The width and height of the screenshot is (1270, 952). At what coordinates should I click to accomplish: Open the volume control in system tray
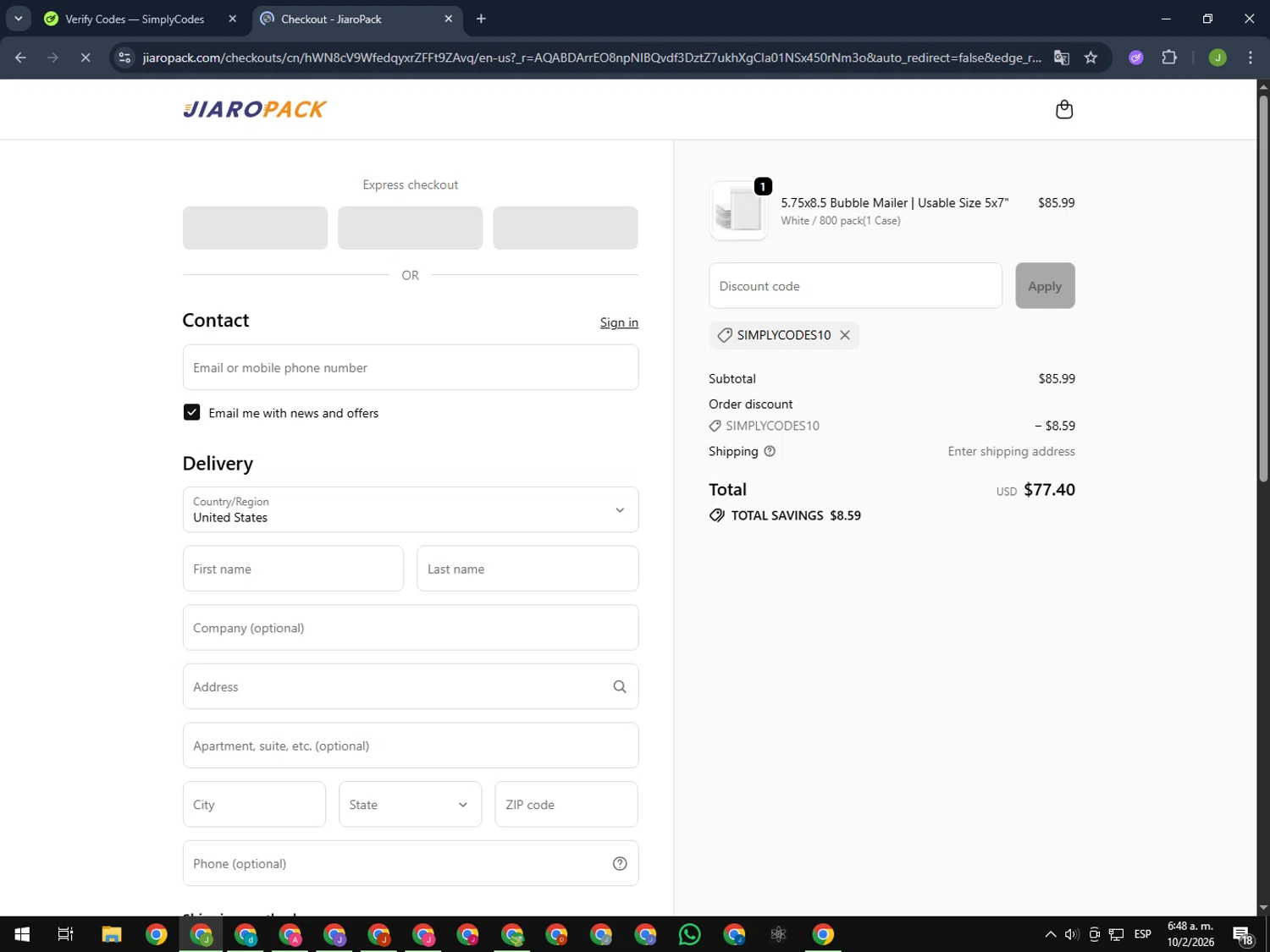[1072, 934]
